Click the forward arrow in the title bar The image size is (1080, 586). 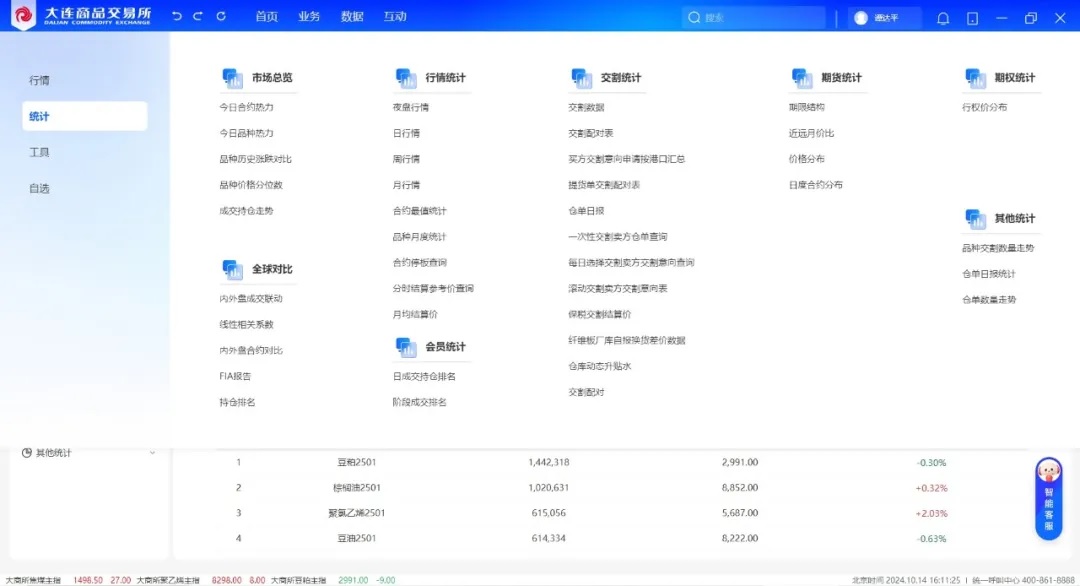(x=198, y=17)
